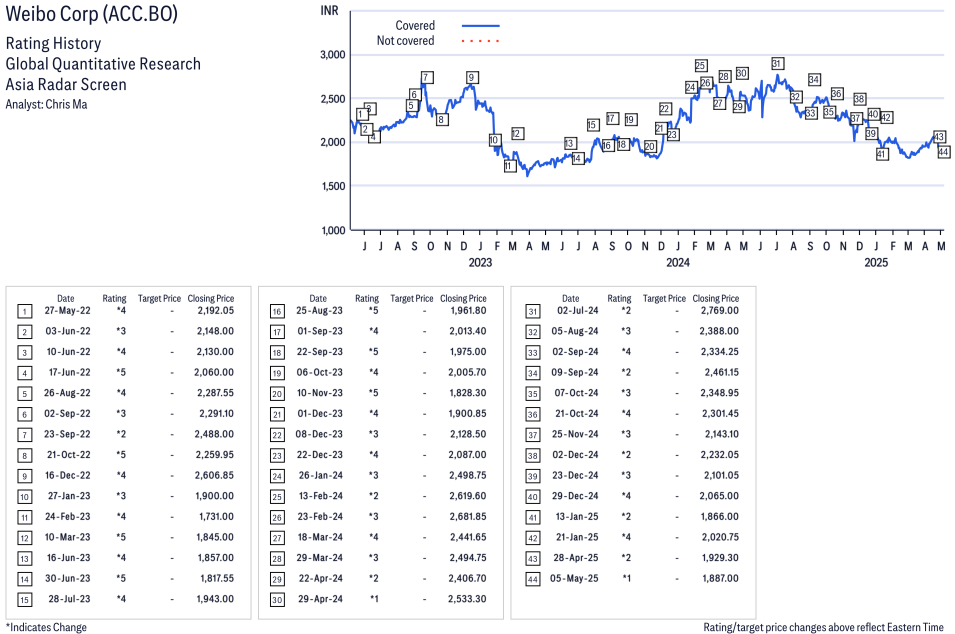This screenshot has height=634, width=955.
Task: Click chart marker 30 on the graph
Action: point(742,73)
